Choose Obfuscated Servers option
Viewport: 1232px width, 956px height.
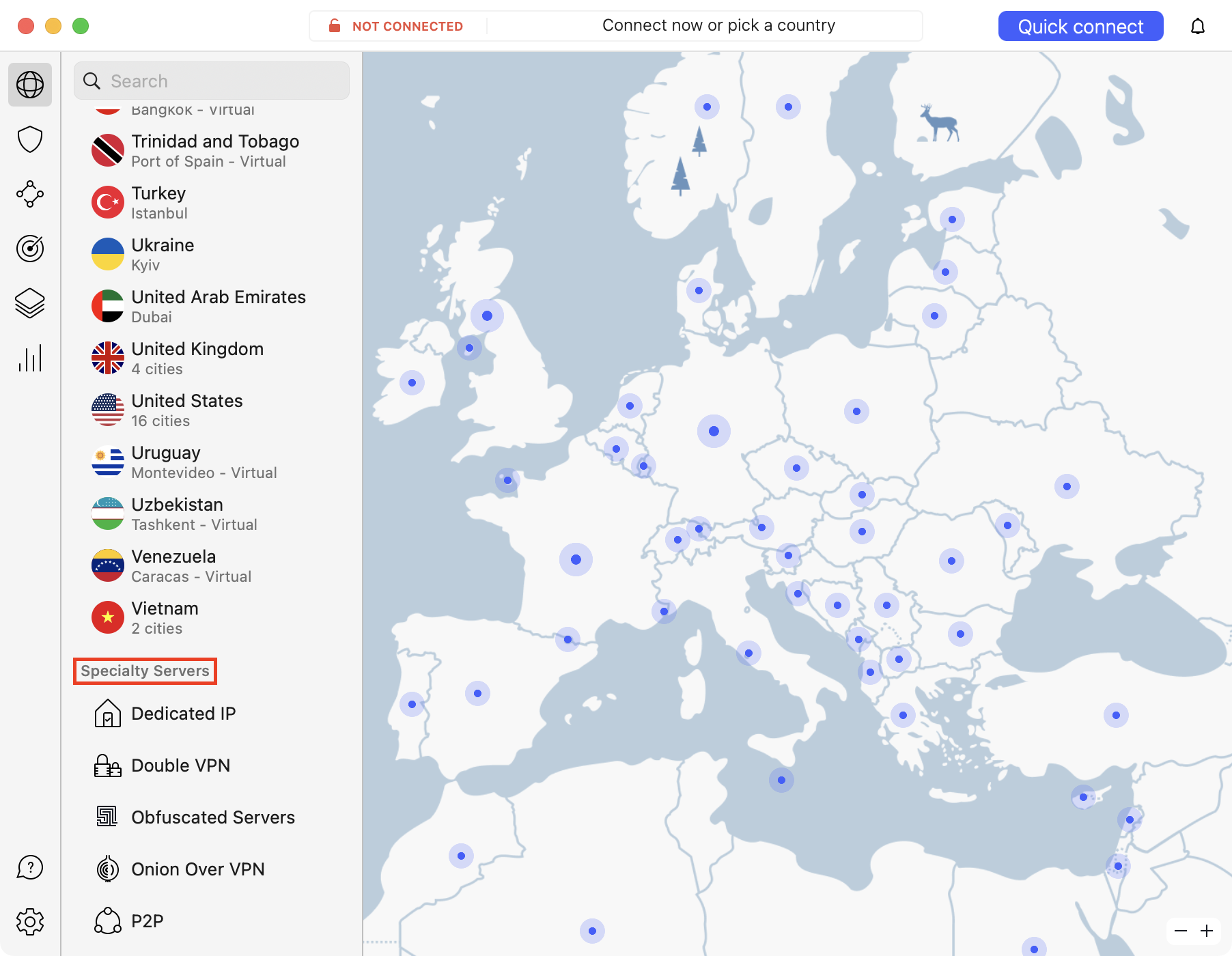(212, 817)
